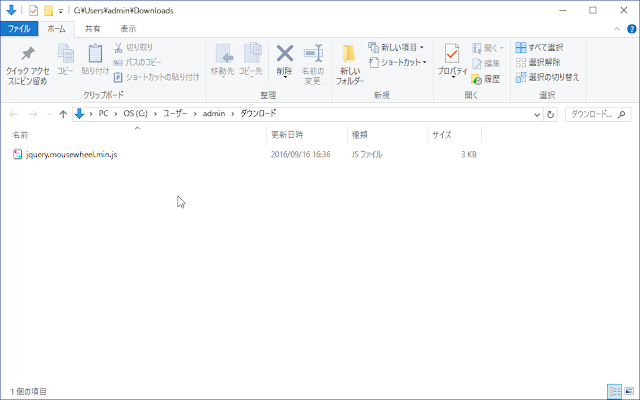Click the Pin to Quick Access icon
Image resolution: width=640 pixels, height=400 pixels.
pyautogui.click(x=28, y=53)
